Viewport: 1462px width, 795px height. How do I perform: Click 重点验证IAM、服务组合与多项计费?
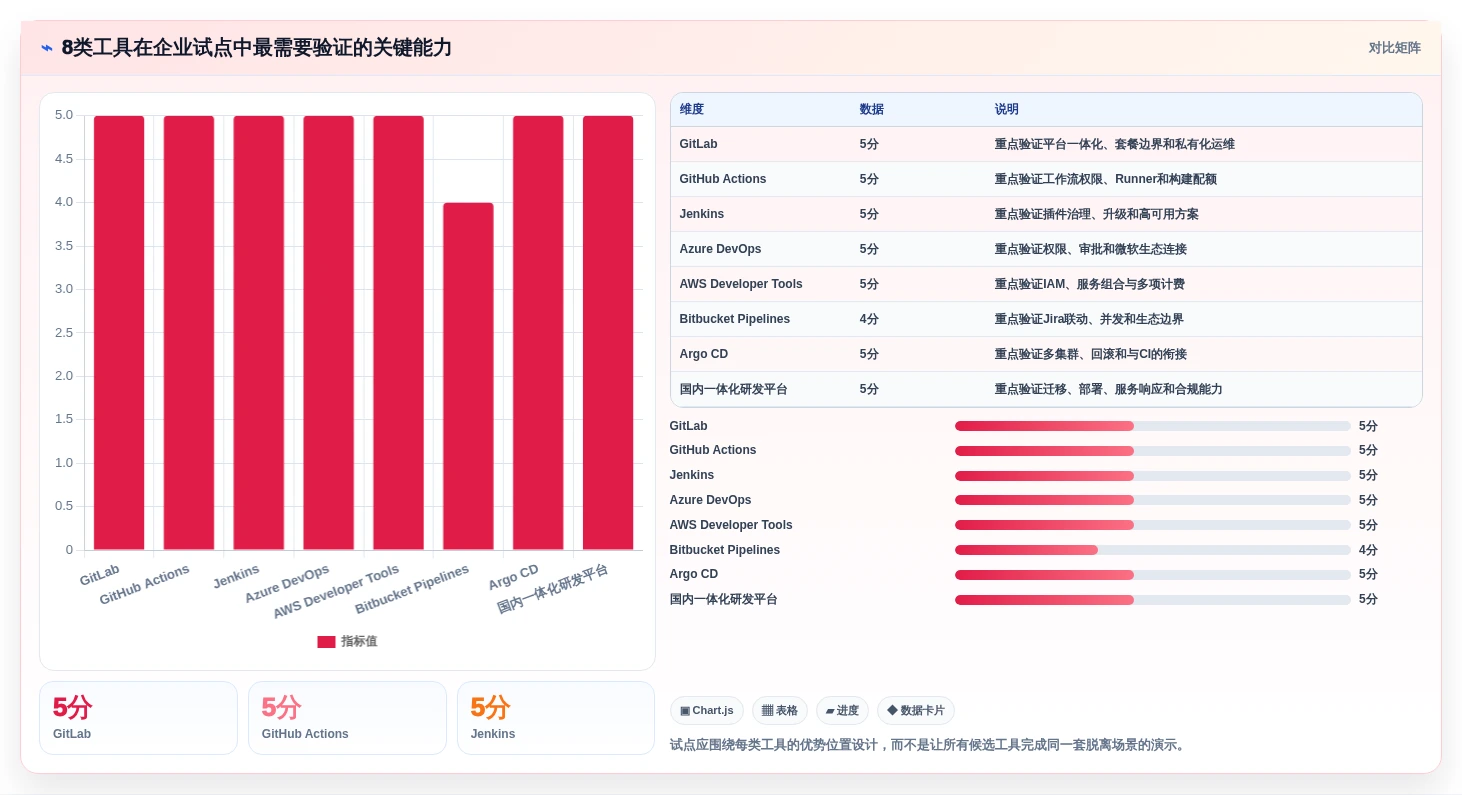tap(1089, 284)
